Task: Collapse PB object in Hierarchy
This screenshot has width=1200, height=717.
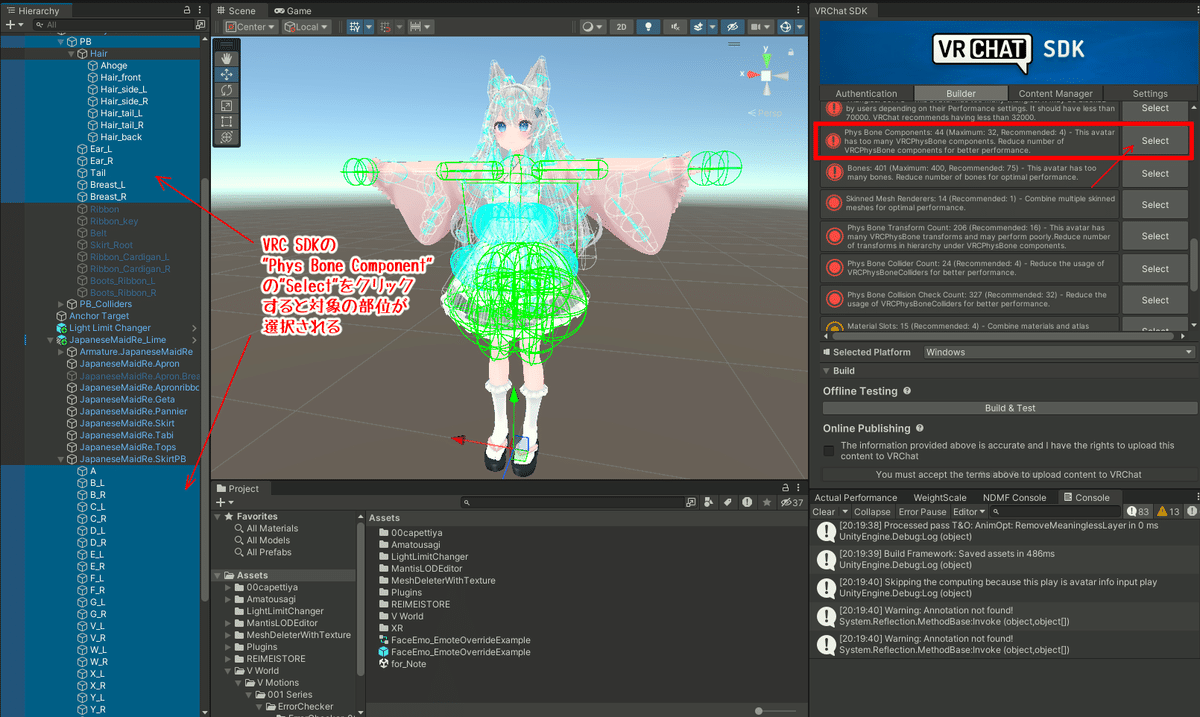Action: pyautogui.click(x=60, y=42)
